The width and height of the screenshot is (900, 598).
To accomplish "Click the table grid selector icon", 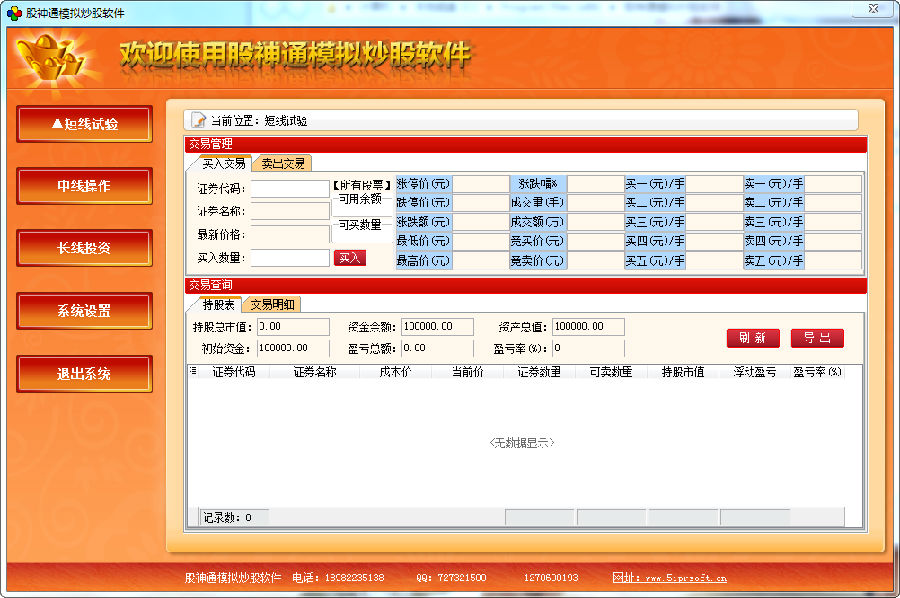I will tap(193, 371).
